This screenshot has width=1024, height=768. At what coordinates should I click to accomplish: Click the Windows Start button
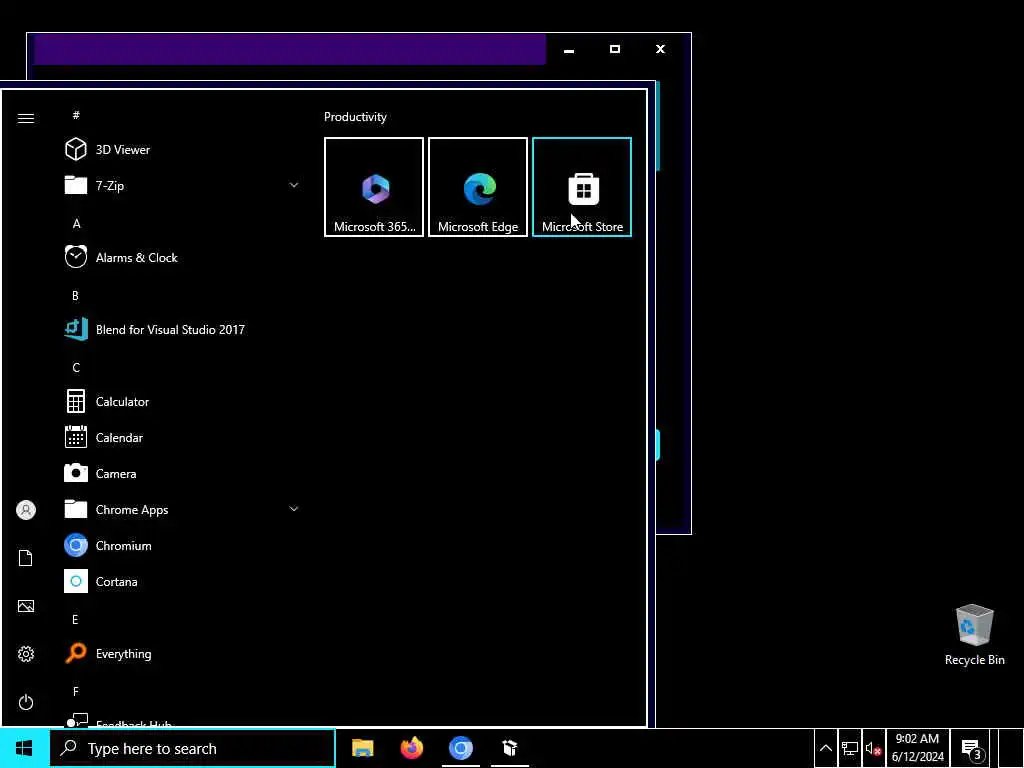(24, 748)
